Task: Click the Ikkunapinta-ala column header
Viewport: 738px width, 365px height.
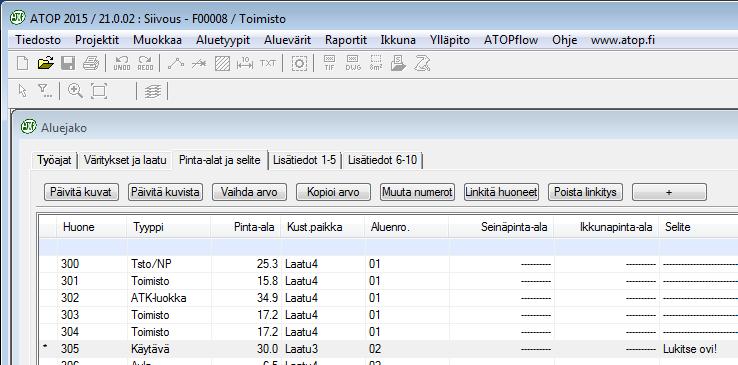Action: click(x=606, y=227)
